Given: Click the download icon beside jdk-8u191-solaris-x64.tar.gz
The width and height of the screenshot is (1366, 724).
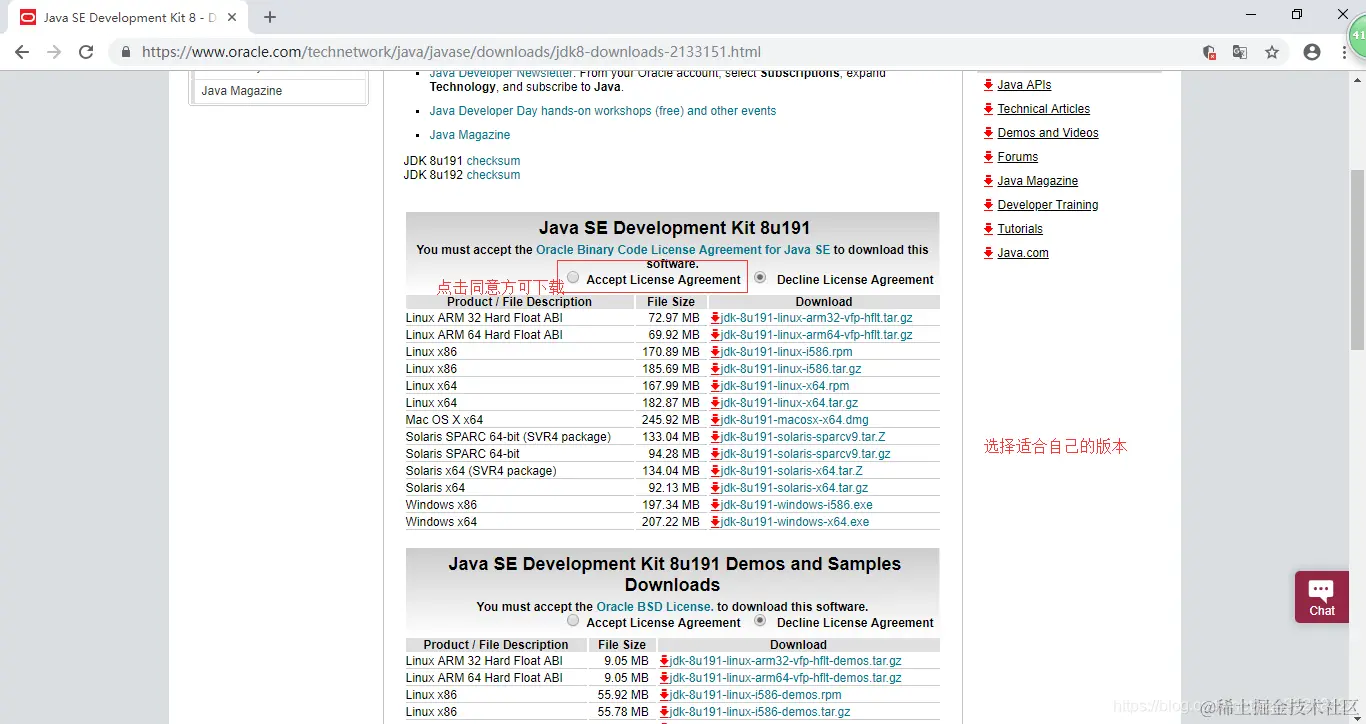Looking at the screenshot, I should coord(716,488).
